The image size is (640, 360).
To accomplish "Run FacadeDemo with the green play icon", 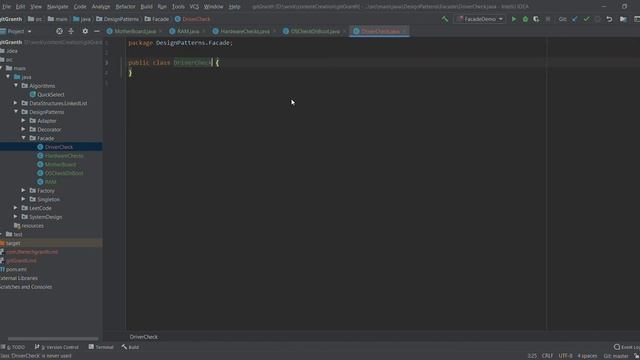I will pyautogui.click(x=514, y=19).
